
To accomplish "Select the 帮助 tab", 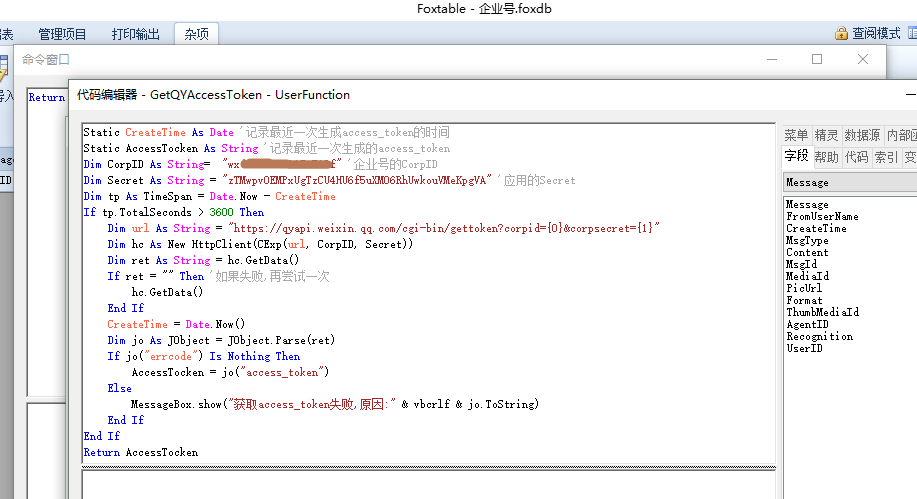I will (826, 157).
